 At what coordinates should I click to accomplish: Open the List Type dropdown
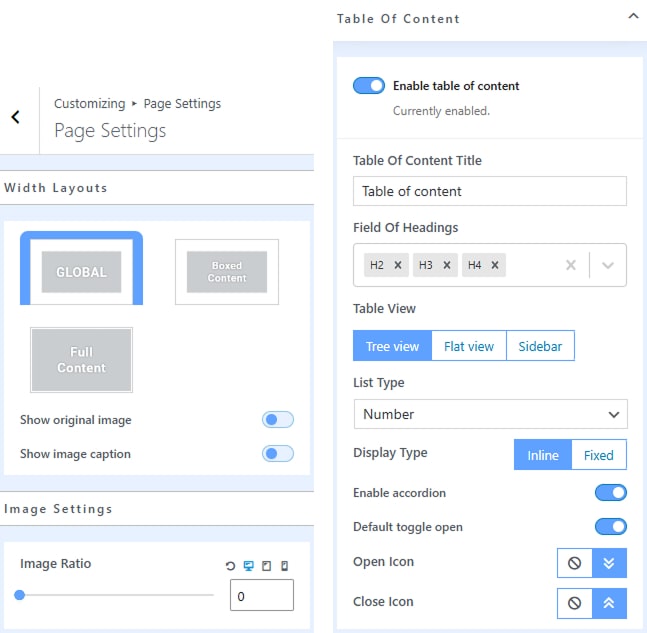click(x=490, y=414)
